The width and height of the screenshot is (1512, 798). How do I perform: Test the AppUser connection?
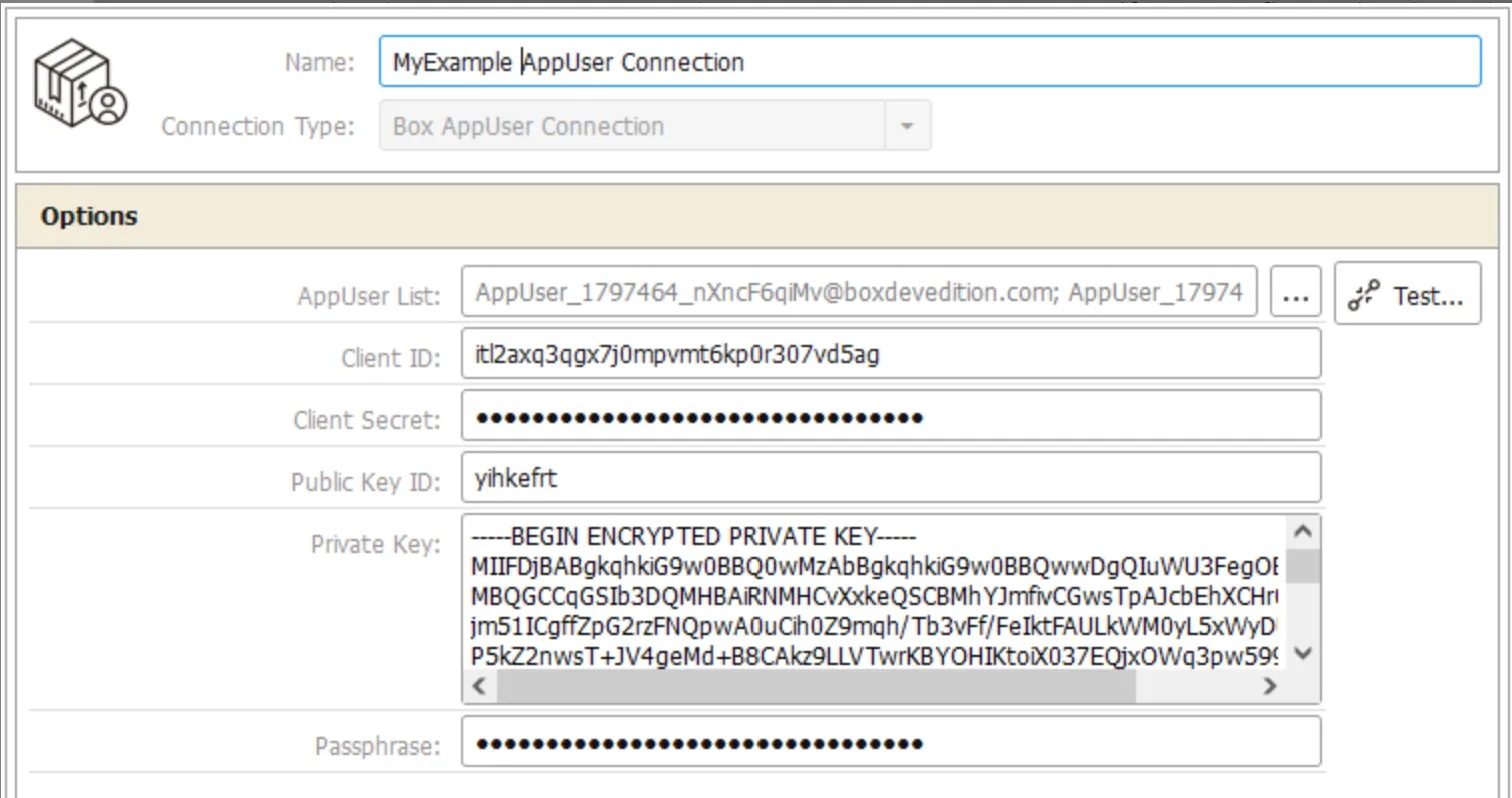[x=1407, y=293]
